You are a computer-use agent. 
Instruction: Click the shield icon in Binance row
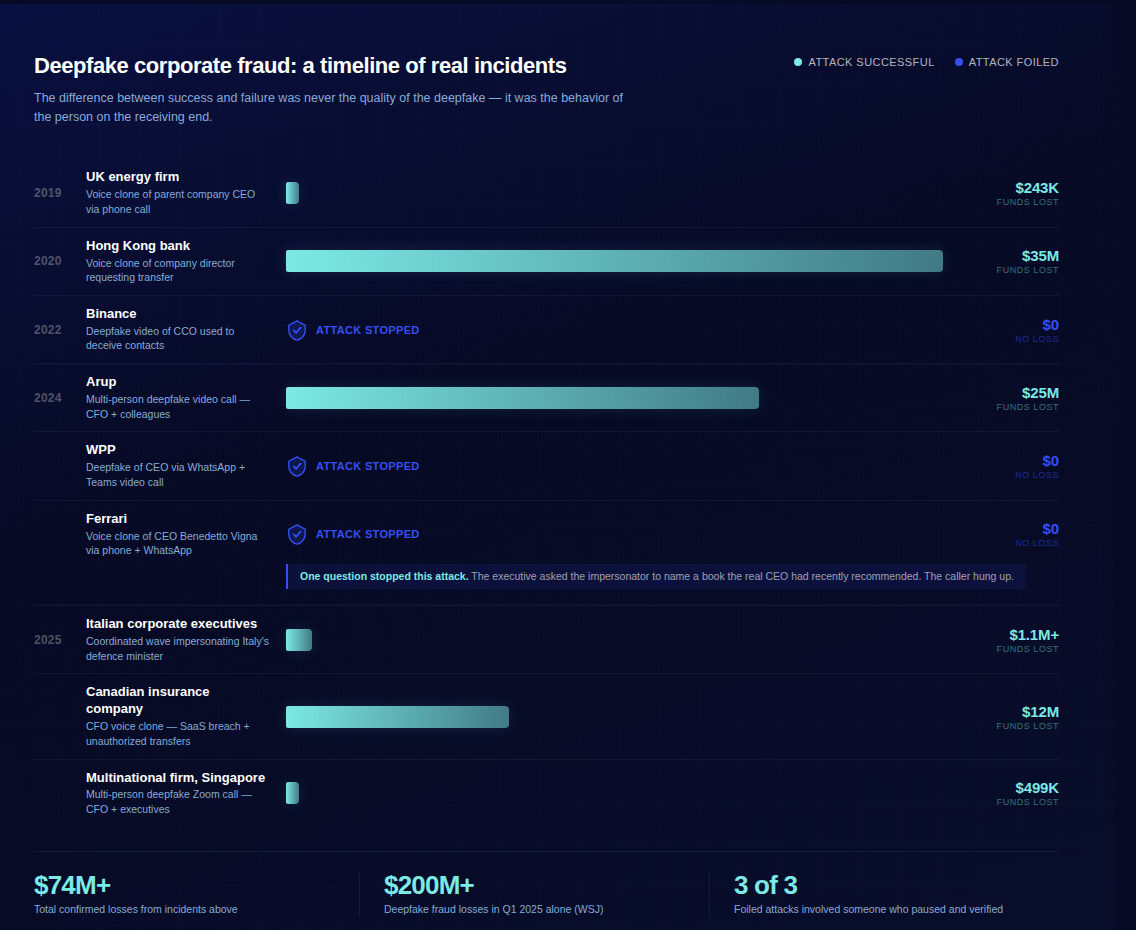click(297, 330)
